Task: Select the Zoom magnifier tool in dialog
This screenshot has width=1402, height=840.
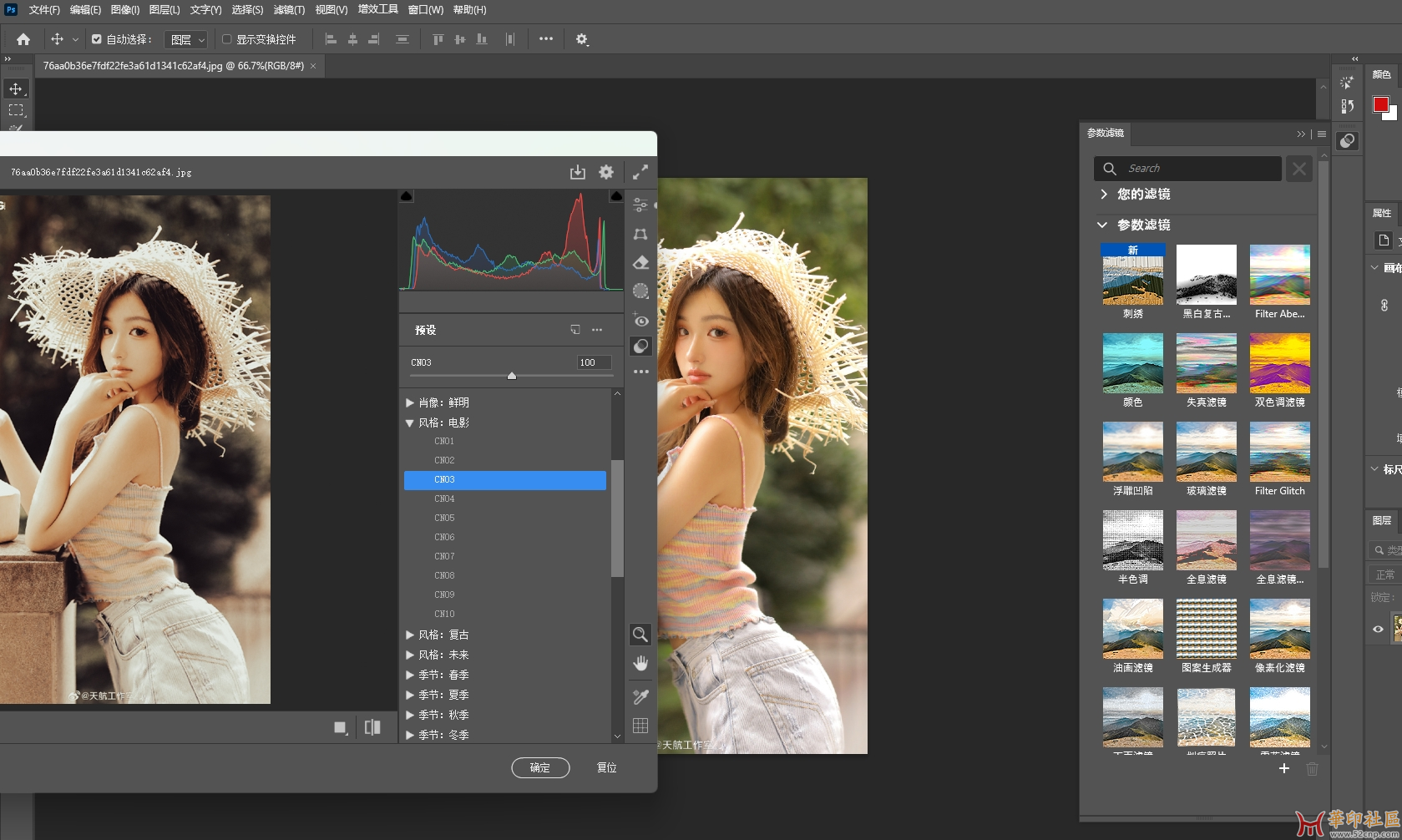Action: [x=640, y=635]
